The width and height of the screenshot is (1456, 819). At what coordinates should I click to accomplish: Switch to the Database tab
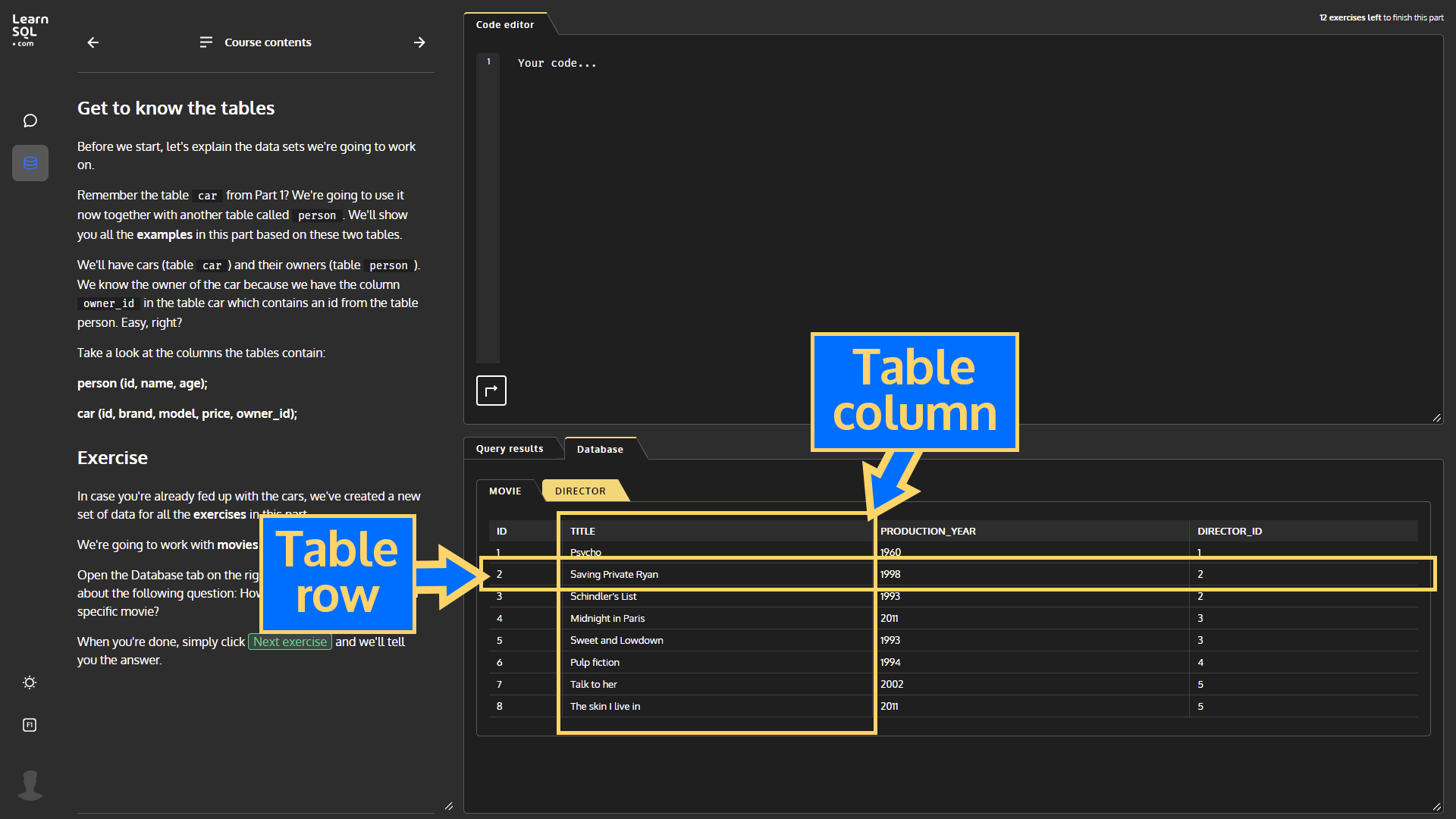(x=600, y=449)
